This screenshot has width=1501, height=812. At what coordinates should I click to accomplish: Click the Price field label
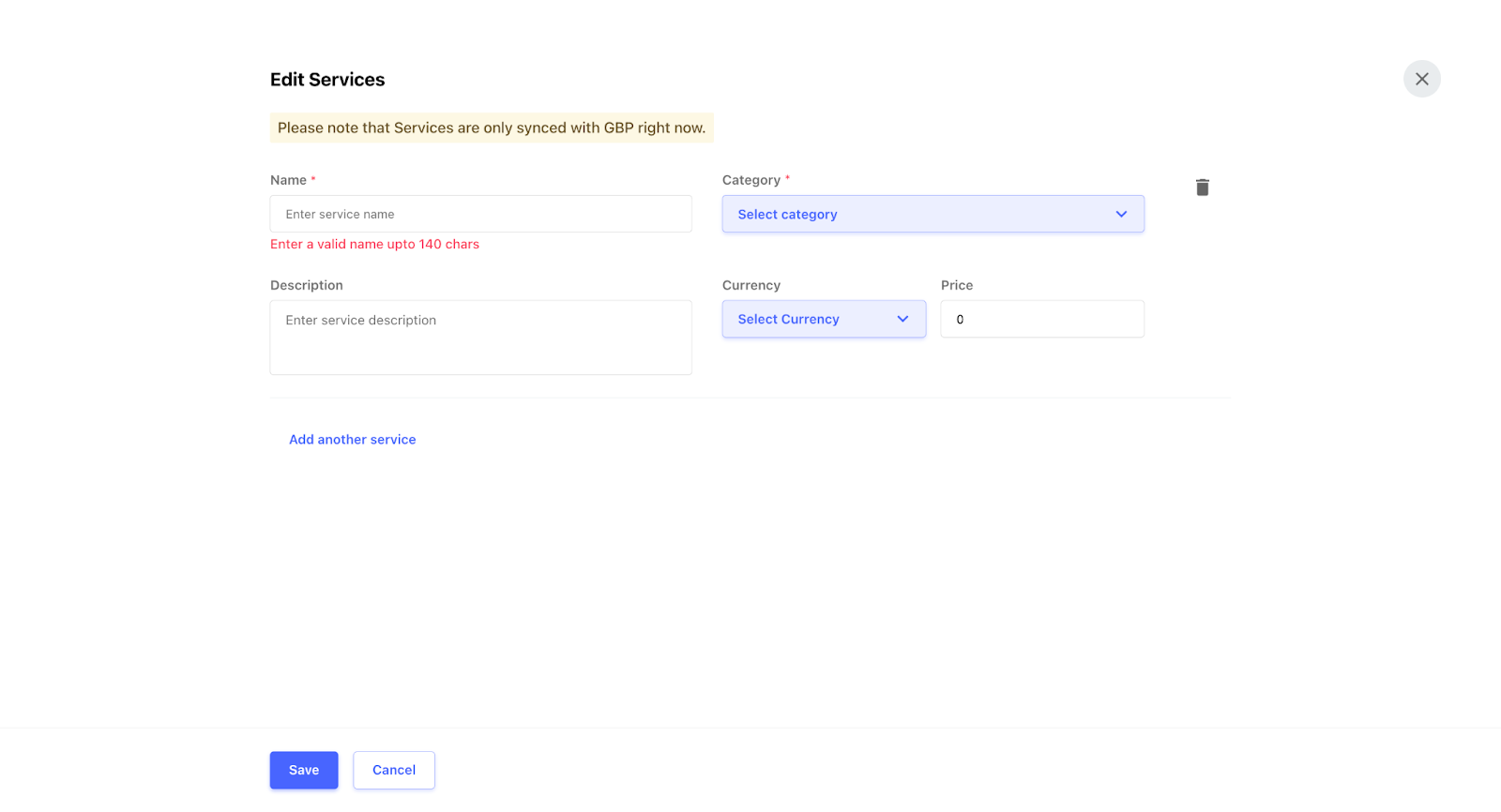tap(957, 285)
